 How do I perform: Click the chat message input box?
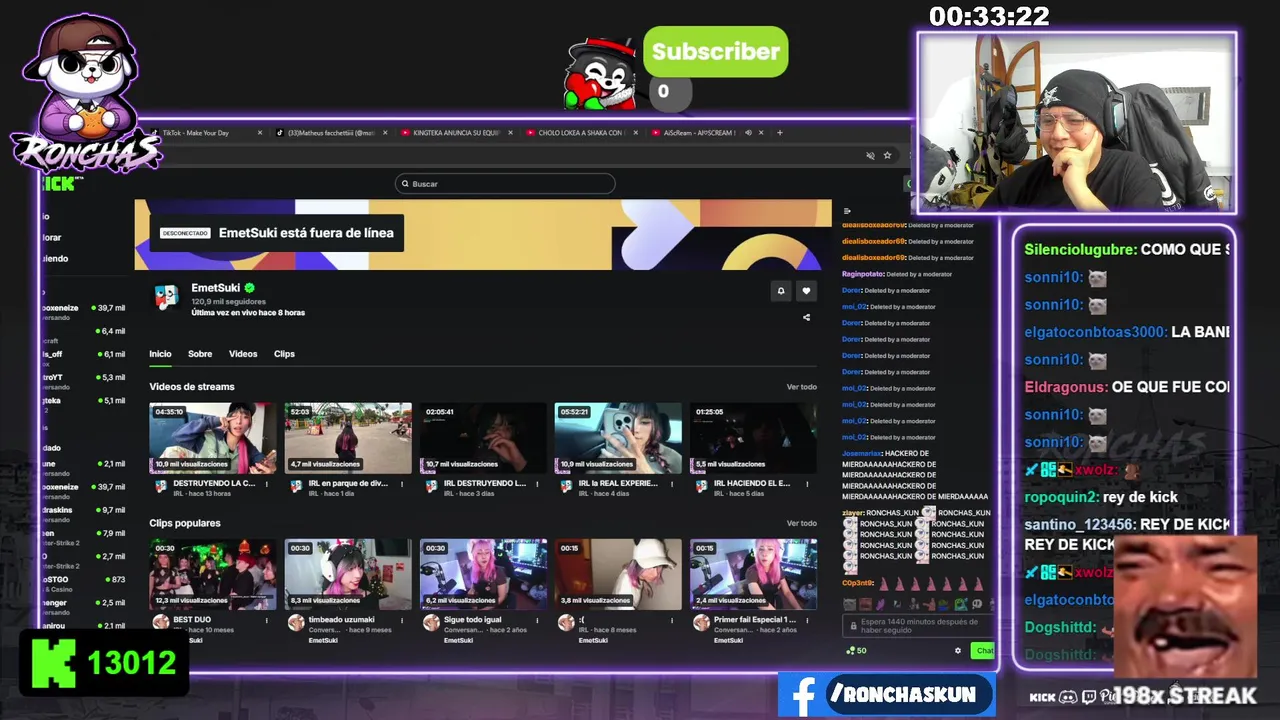tap(919, 626)
